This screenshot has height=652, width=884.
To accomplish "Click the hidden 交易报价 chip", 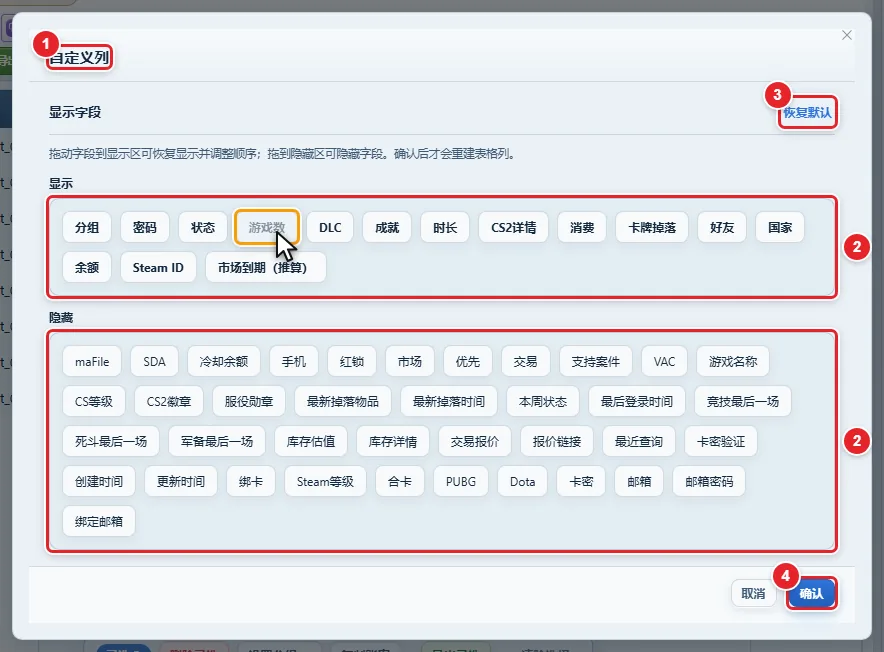I will pos(475,442).
